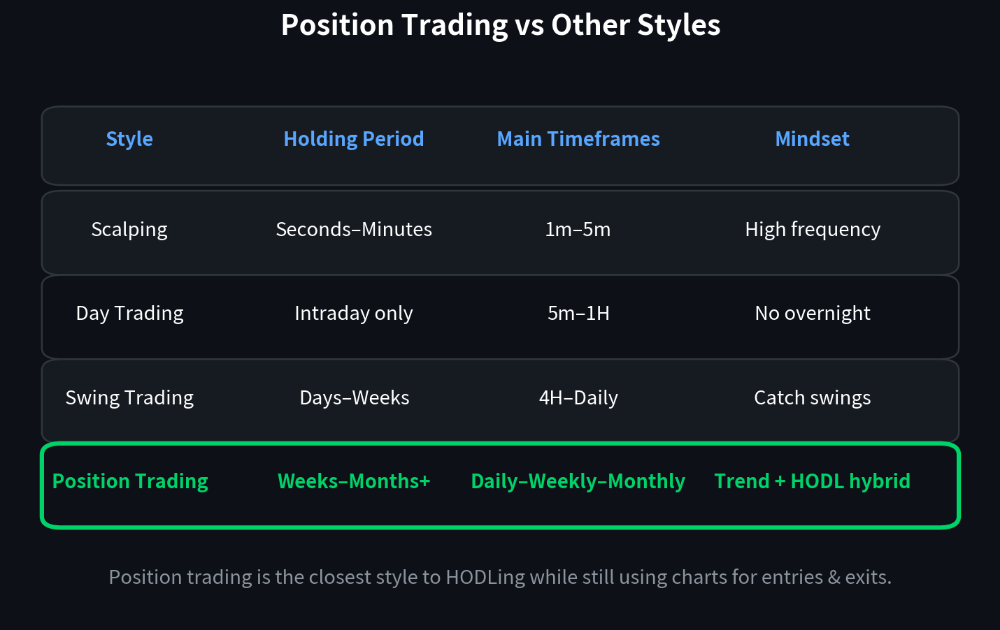Click the Trend + HODL hybrid cell

812,481
